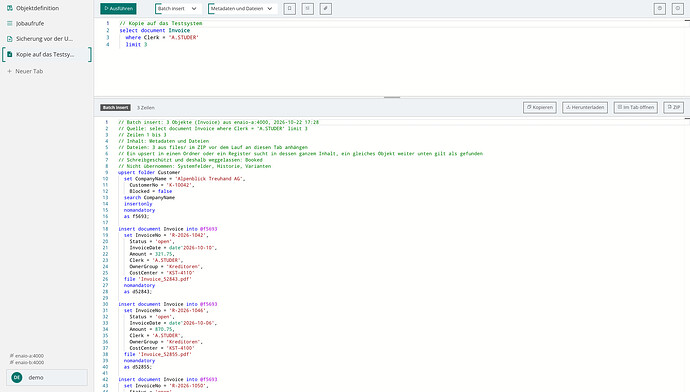
Task: Click the line 'as f5693;'
Action: tap(136, 216)
